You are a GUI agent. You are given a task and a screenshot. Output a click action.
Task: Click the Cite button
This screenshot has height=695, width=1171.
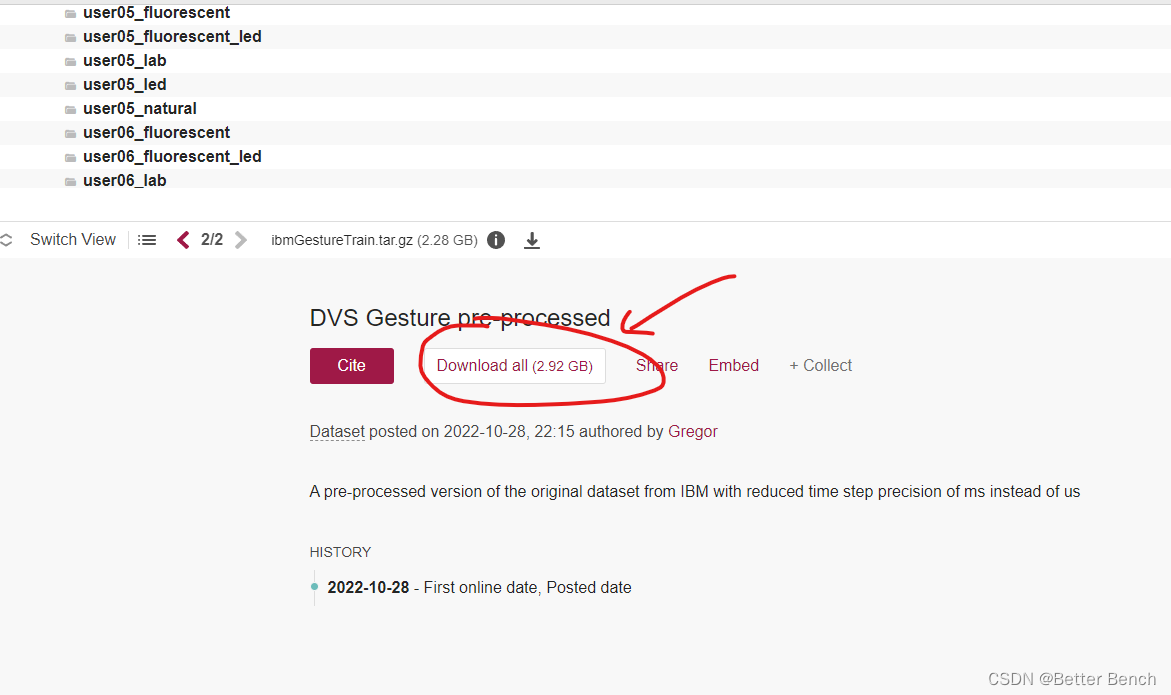pos(352,366)
